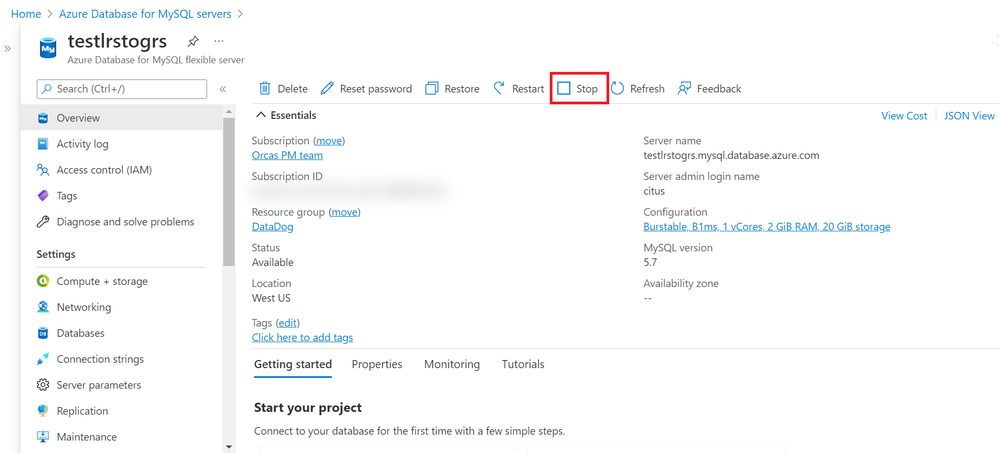The height and width of the screenshot is (453, 999).
Task: Click the Overview sidebar icon
Action: click(43, 118)
